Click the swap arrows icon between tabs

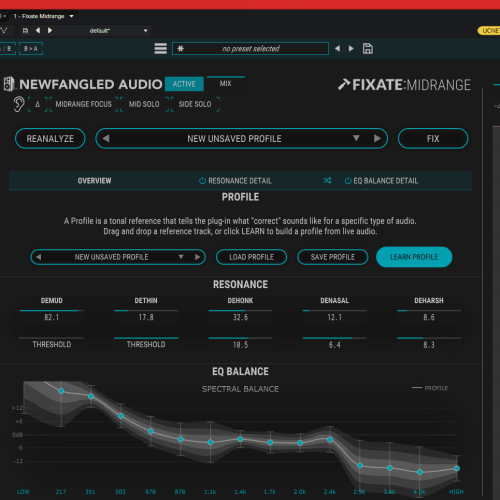(x=327, y=181)
